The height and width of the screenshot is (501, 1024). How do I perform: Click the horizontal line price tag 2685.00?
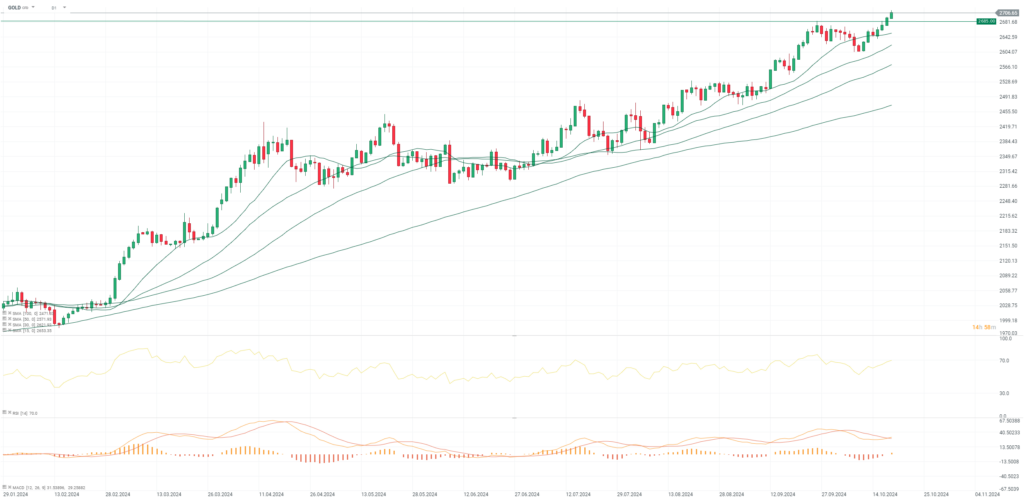(986, 21)
